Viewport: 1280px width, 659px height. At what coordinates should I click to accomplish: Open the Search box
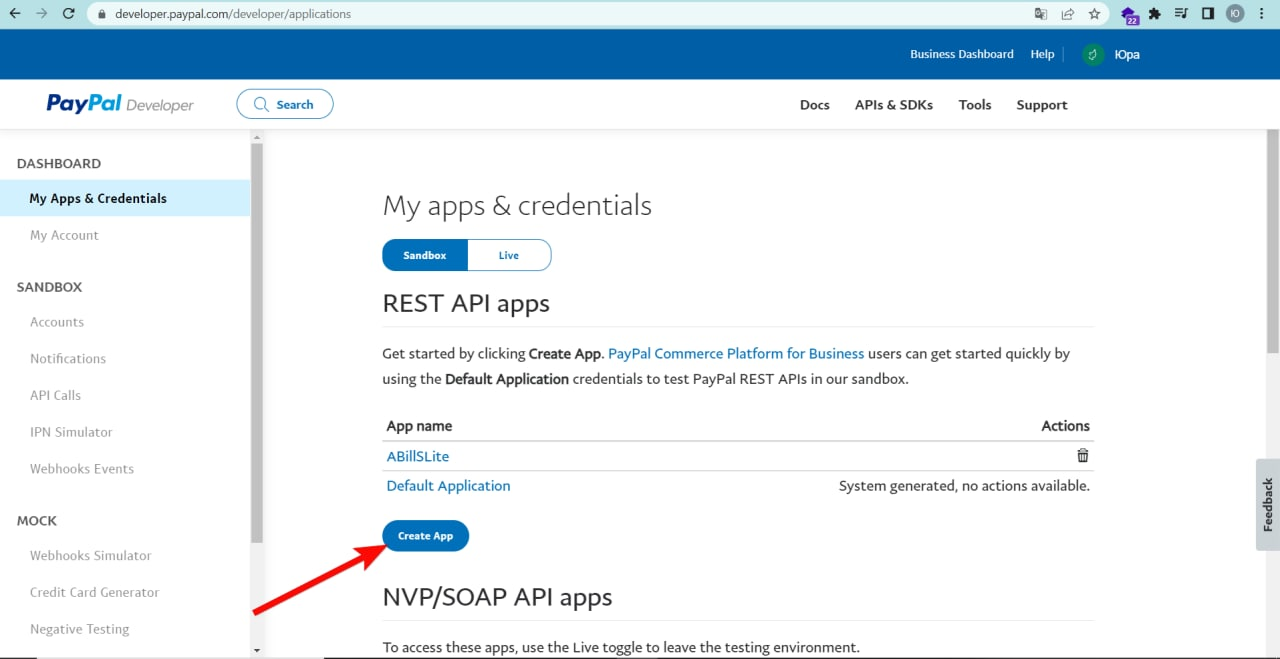[x=285, y=104]
